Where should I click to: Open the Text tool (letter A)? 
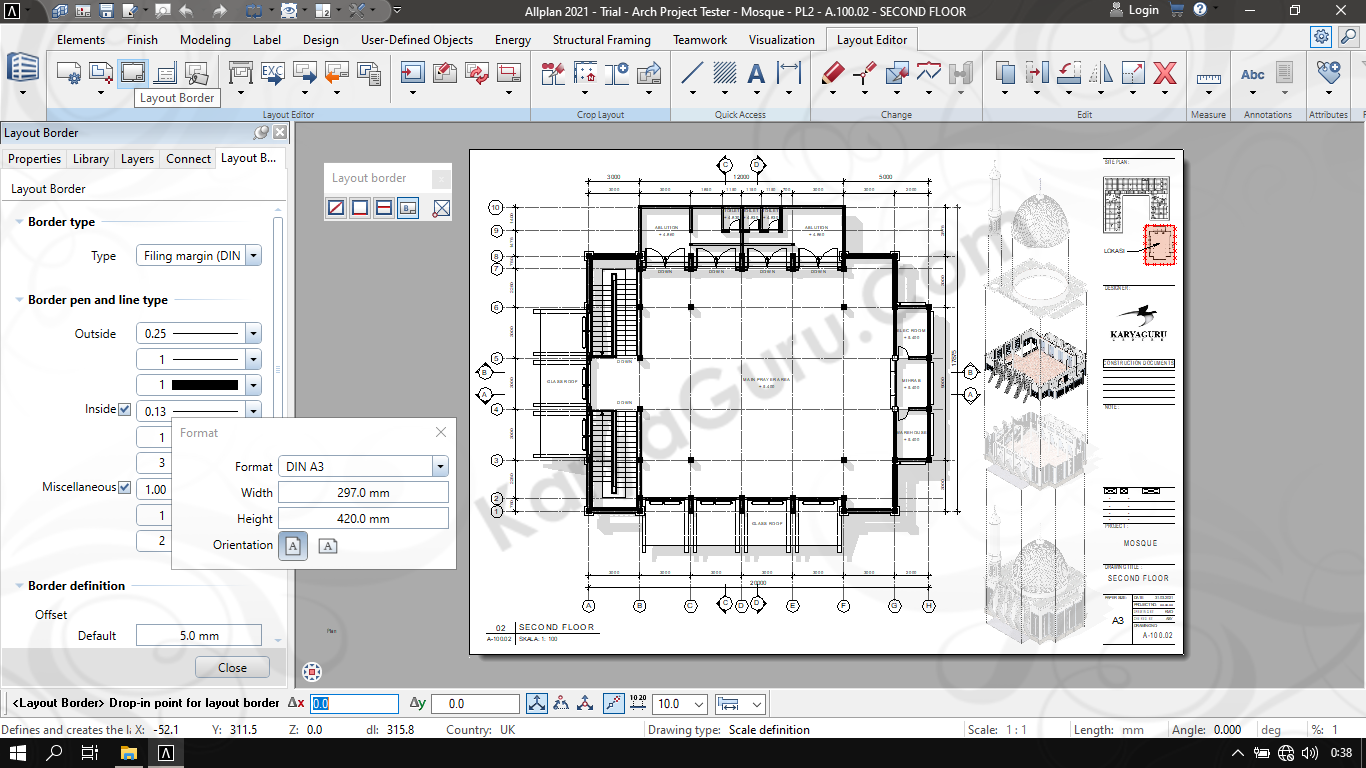(x=756, y=73)
